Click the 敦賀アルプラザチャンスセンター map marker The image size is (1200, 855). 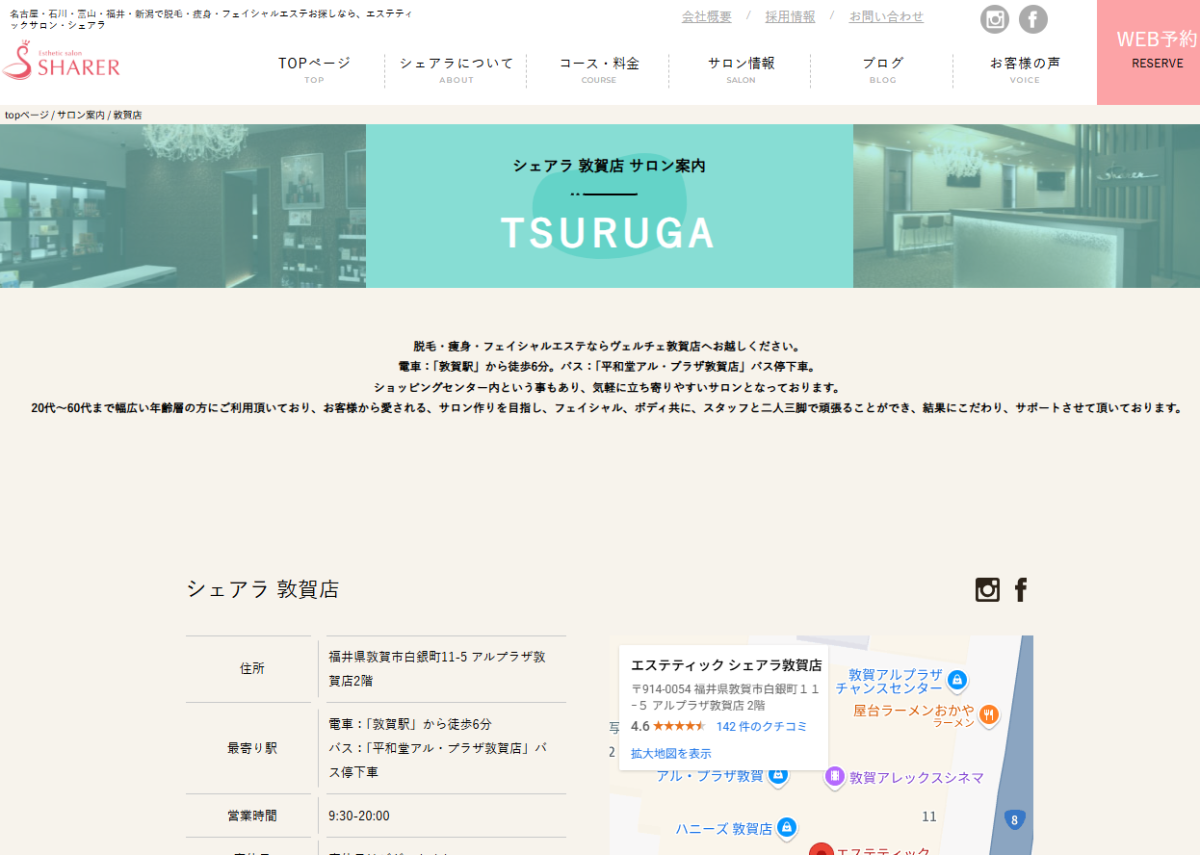click(x=957, y=680)
